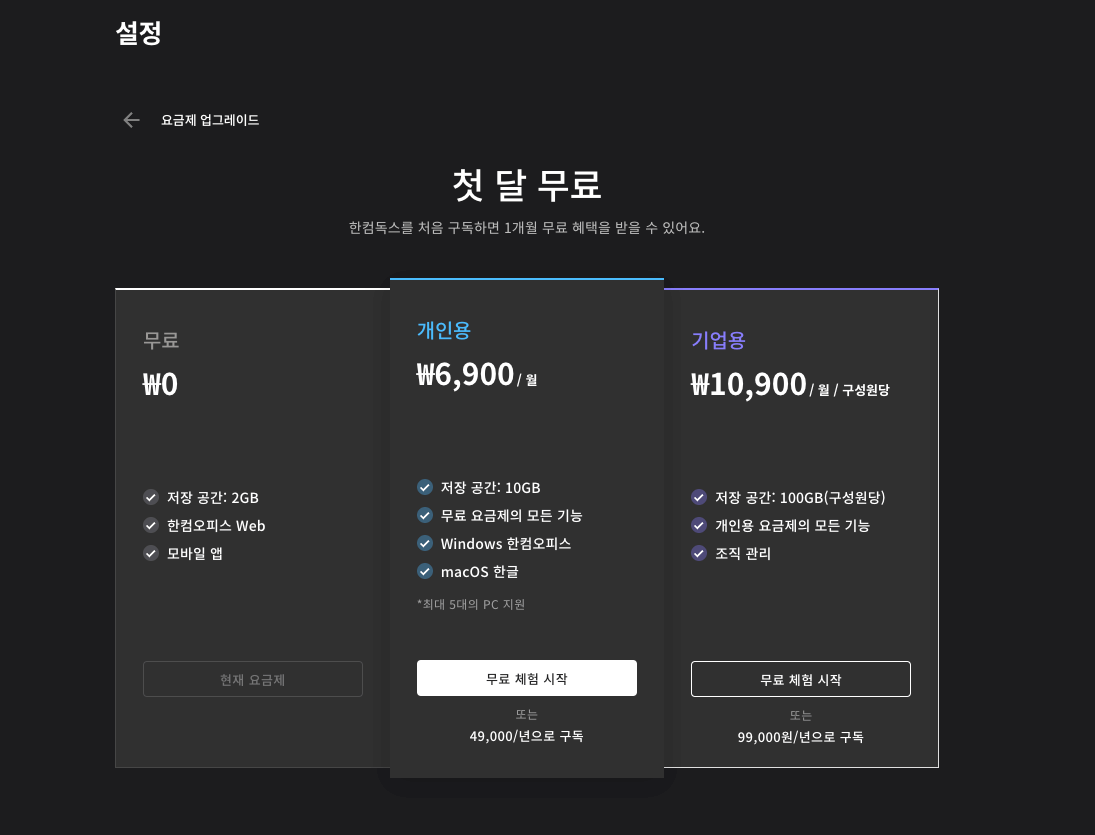The image size is (1095, 835).
Task: Click the 요금제 업그레이드 label
Action: pos(211,119)
